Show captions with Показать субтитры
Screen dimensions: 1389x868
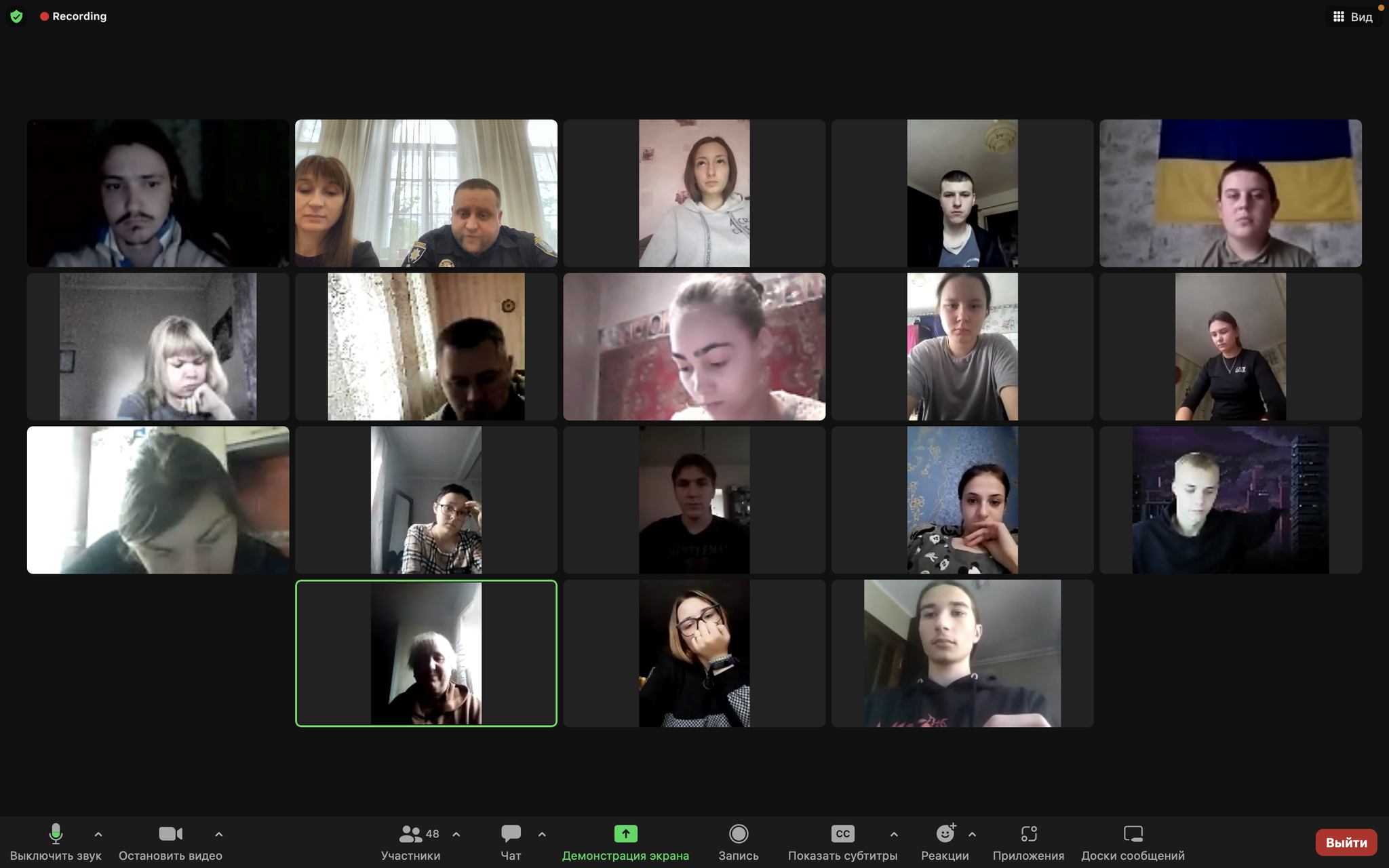tap(842, 843)
